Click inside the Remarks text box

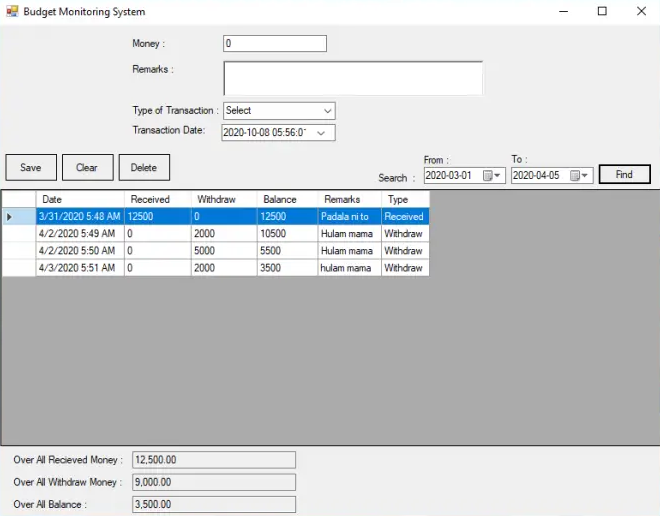[x=352, y=78]
